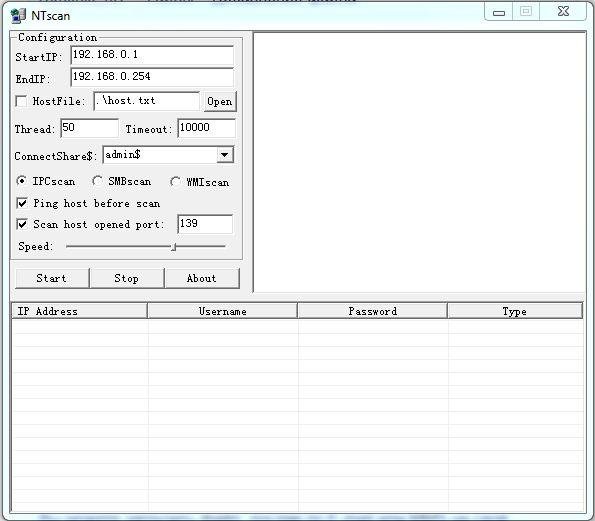Start the scan
The height and width of the screenshot is (521, 595).
pos(52,279)
